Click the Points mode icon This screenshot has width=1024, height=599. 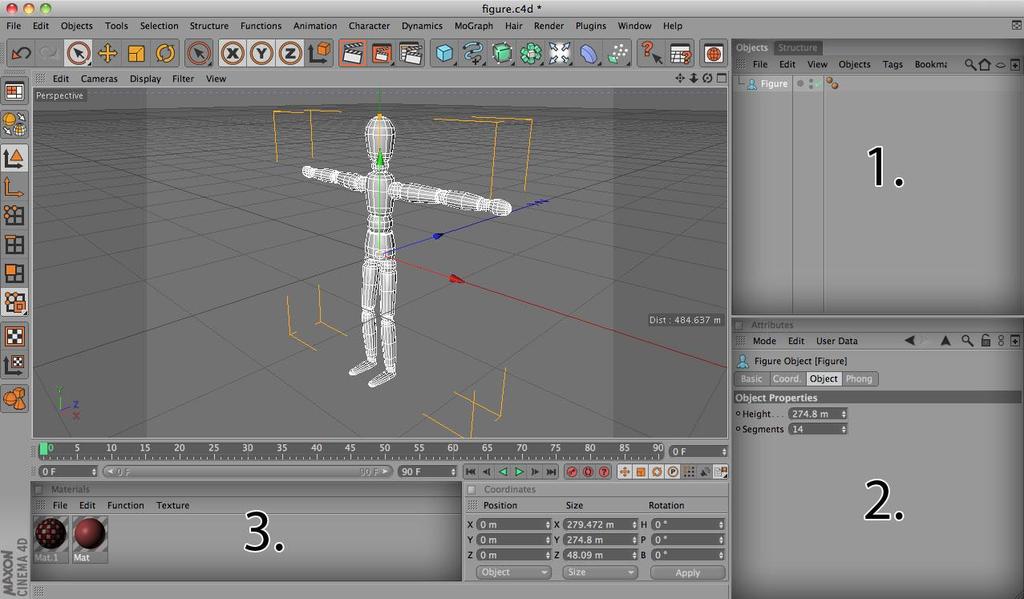click(x=14, y=216)
